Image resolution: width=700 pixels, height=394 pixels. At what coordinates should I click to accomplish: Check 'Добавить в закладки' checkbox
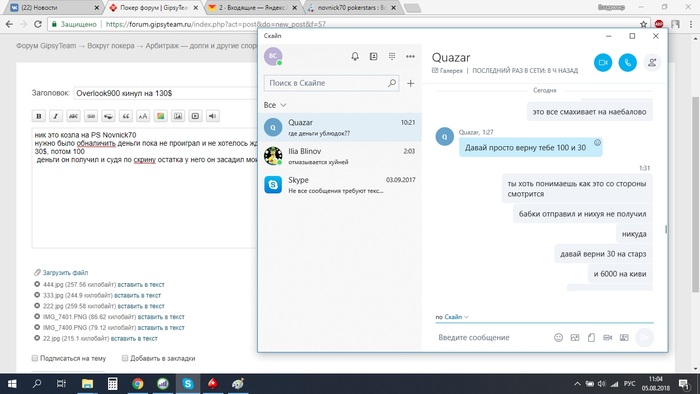(125, 358)
